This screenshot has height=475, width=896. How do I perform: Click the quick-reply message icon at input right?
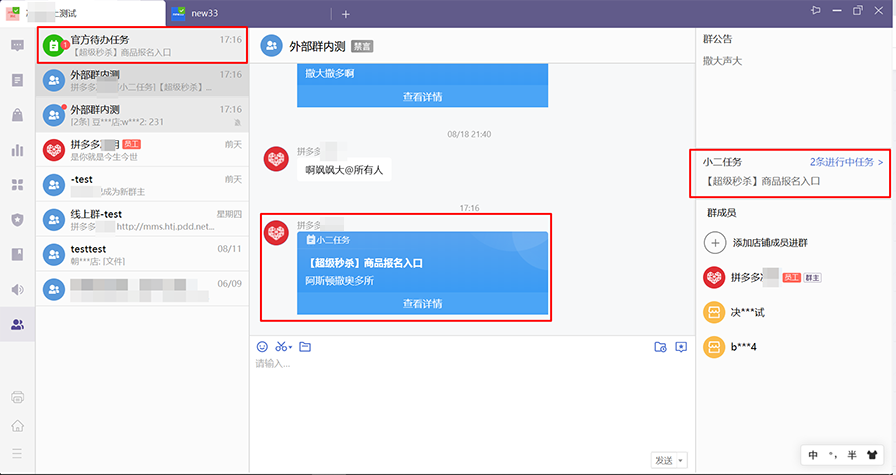(x=681, y=346)
